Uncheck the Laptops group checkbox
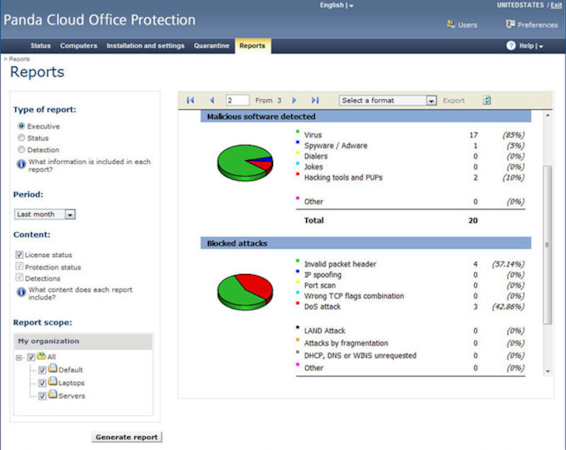Image resolution: width=566 pixels, height=450 pixels. [42, 383]
